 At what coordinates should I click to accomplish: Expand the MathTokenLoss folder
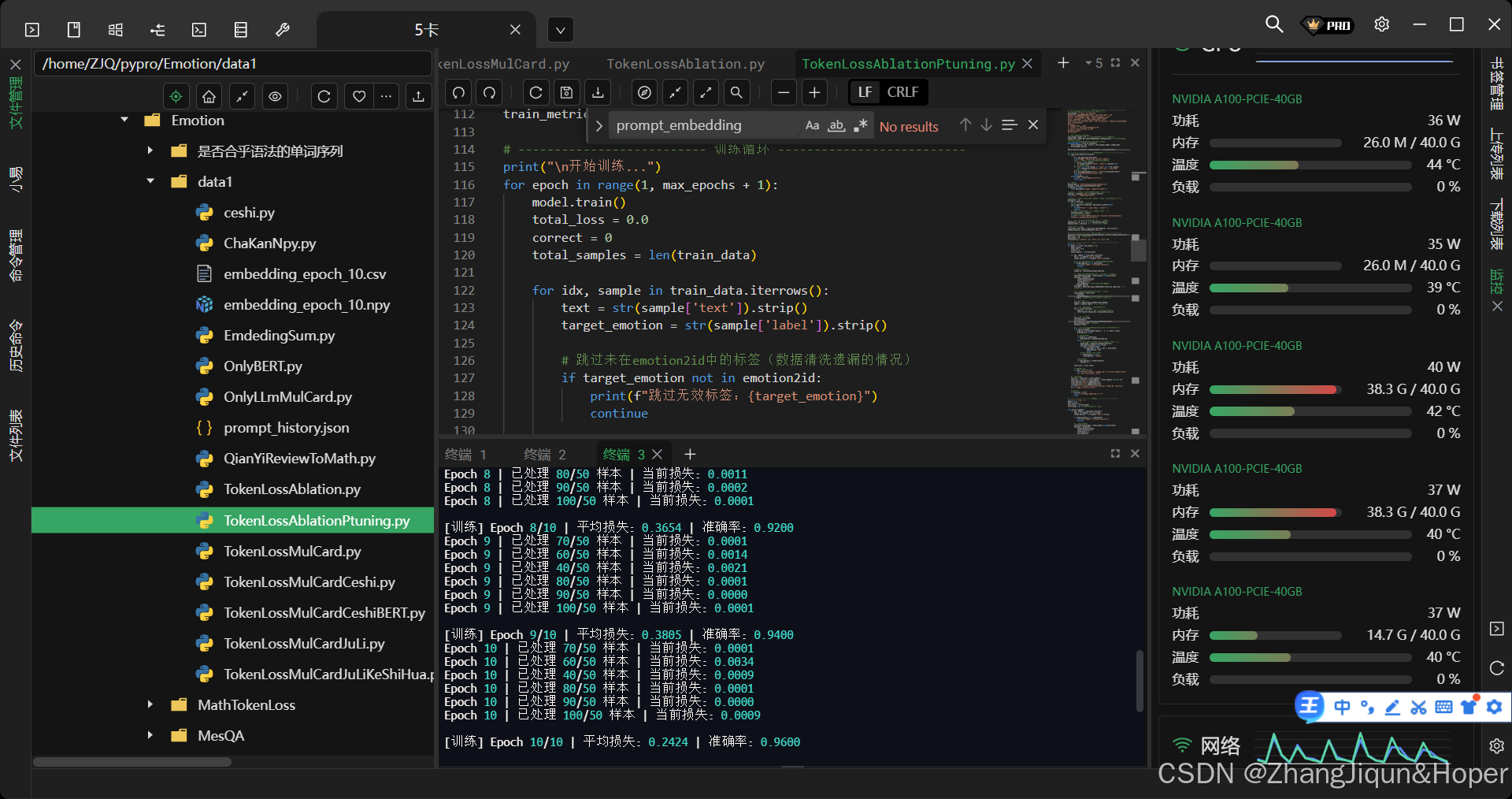pos(150,705)
